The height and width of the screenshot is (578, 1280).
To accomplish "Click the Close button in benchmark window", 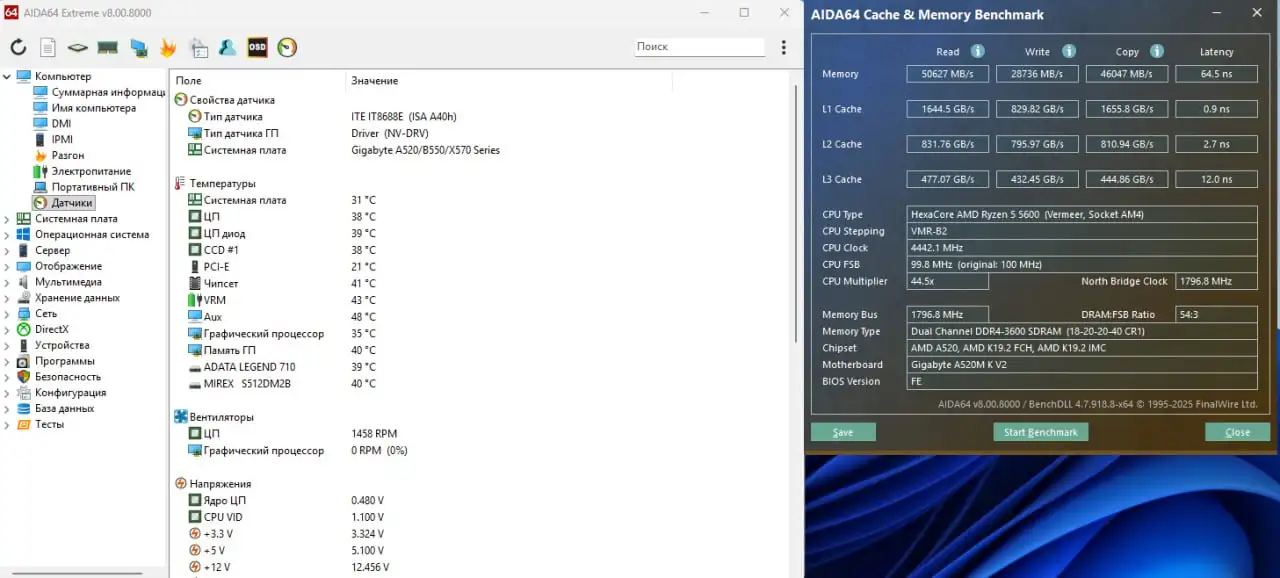I will pyautogui.click(x=1237, y=432).
